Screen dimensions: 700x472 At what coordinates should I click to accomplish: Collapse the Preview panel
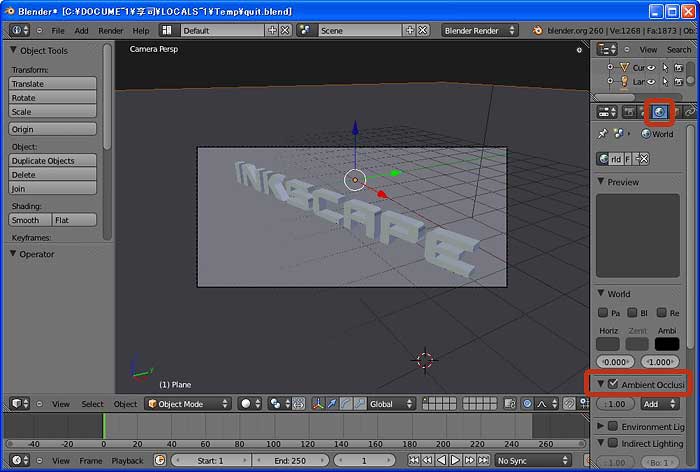(x=601, y=182)
